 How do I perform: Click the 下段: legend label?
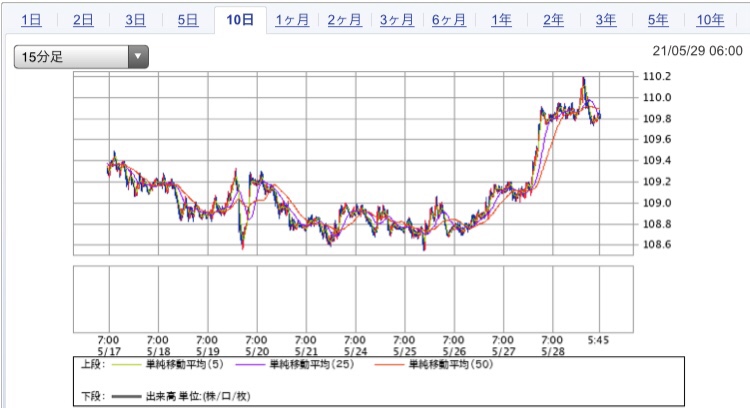click(x=92, y=396)
